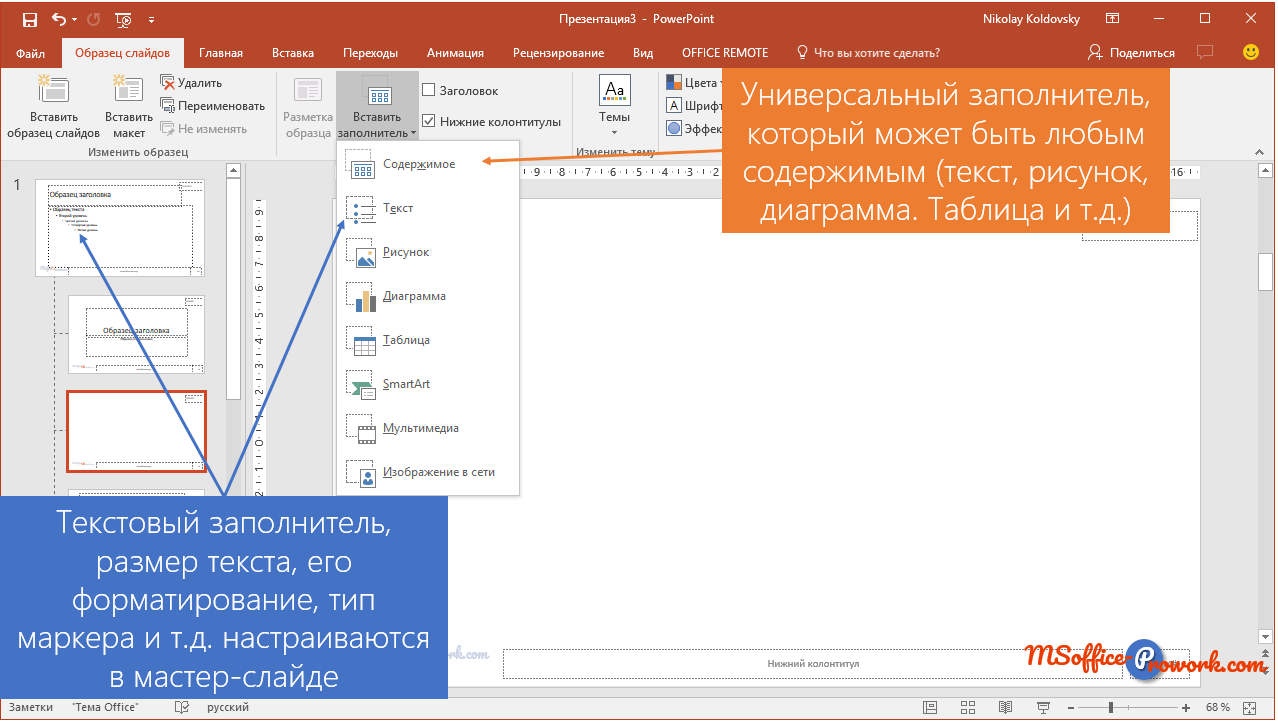Switch to the Вставка tab

(293, 53)
